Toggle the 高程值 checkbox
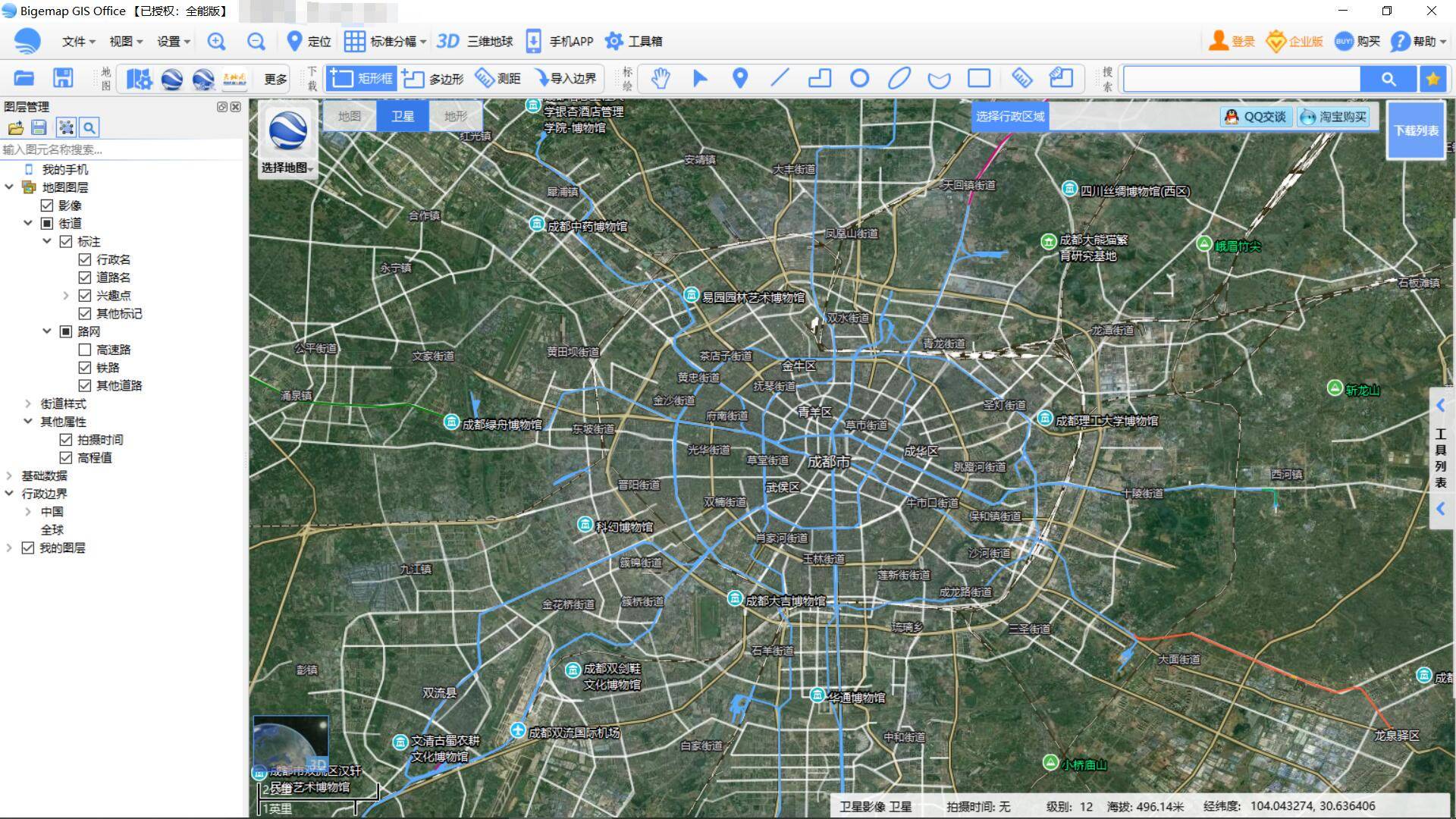This screenshot has width=1456, height=819. pyautogui.click(x=66, y=458)
